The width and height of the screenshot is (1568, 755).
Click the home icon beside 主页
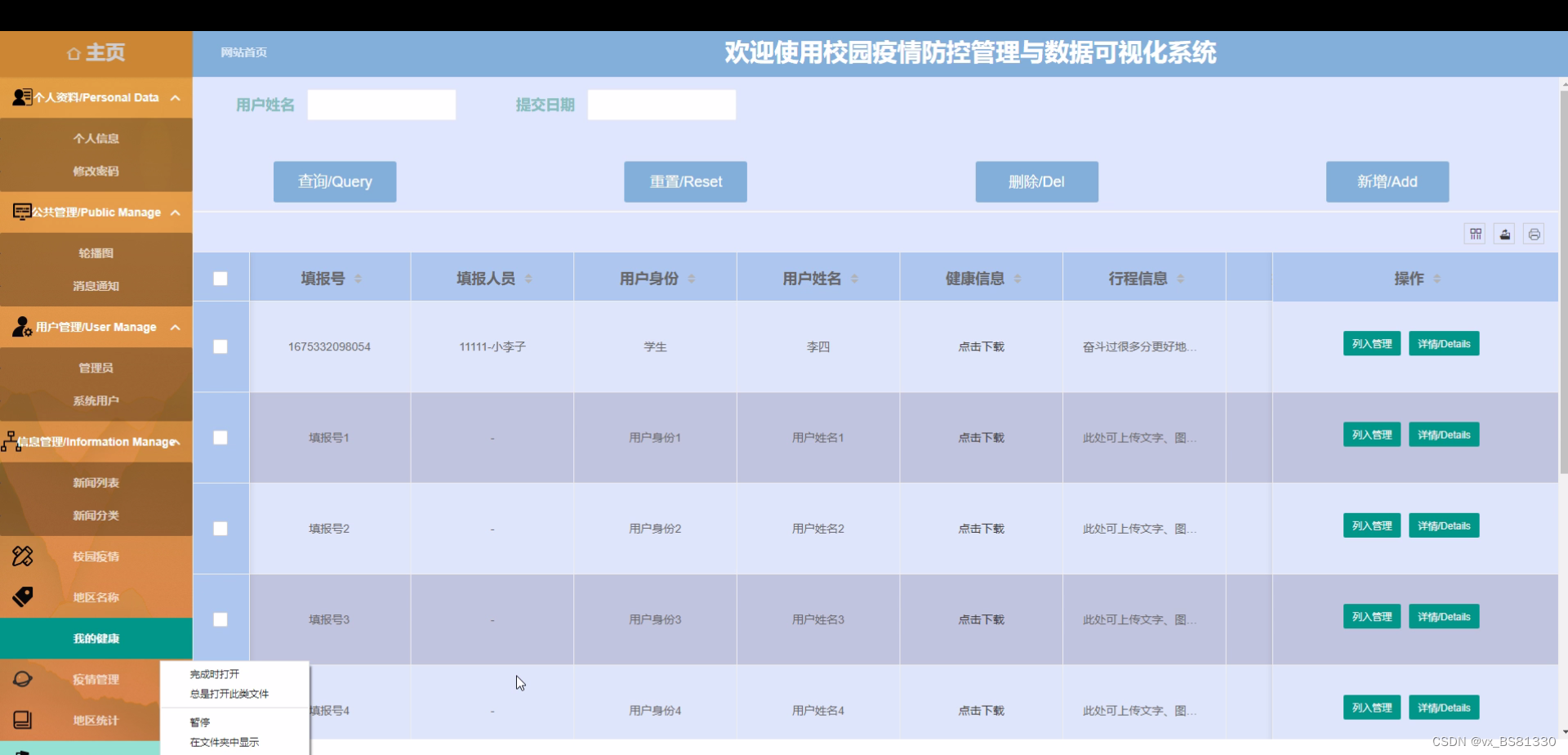(x=73, y=54)
